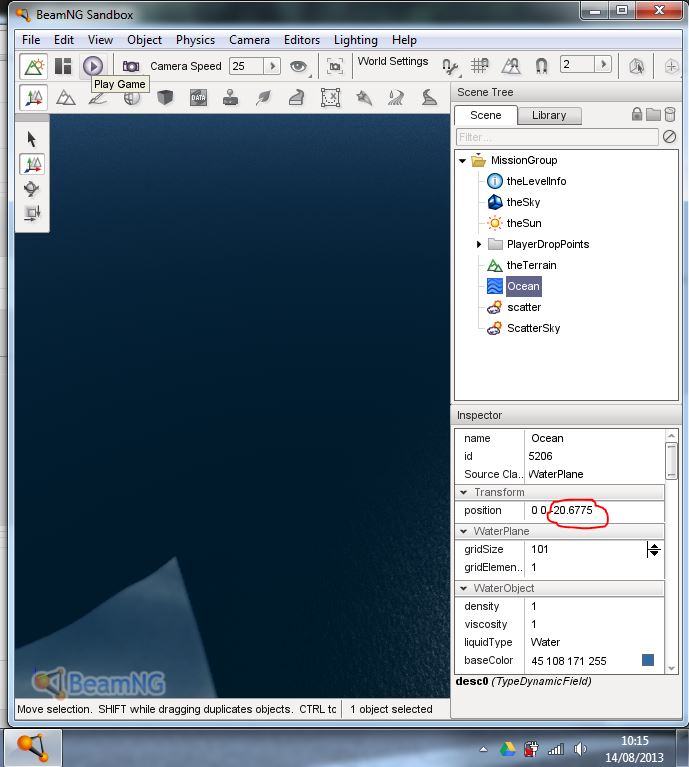
Task: Choose the arrow Select tool
Action: tap(32, 139)
